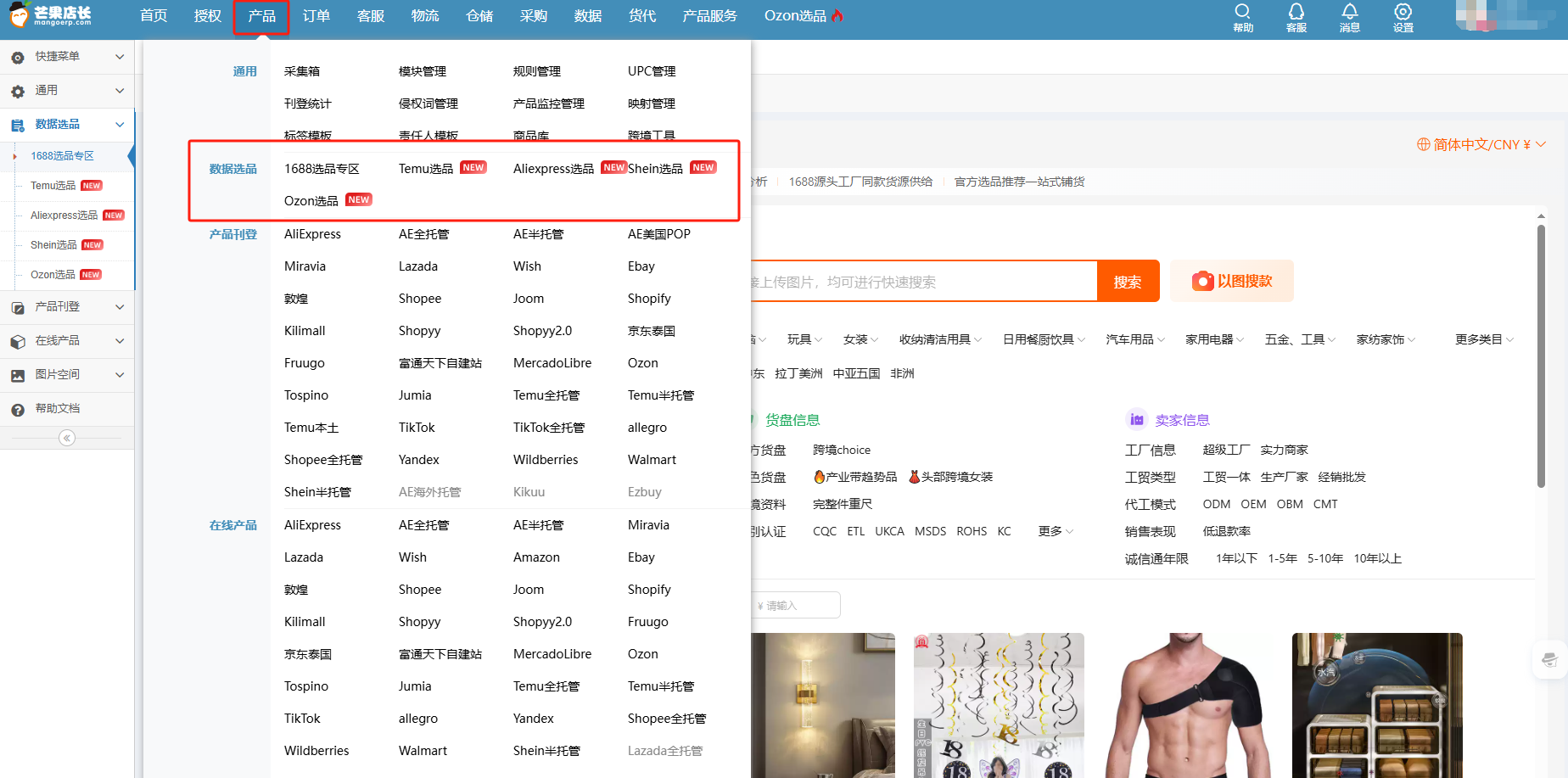Open the 订单 top menu
Screen dimensions: 1568x778
coord(316,16)
